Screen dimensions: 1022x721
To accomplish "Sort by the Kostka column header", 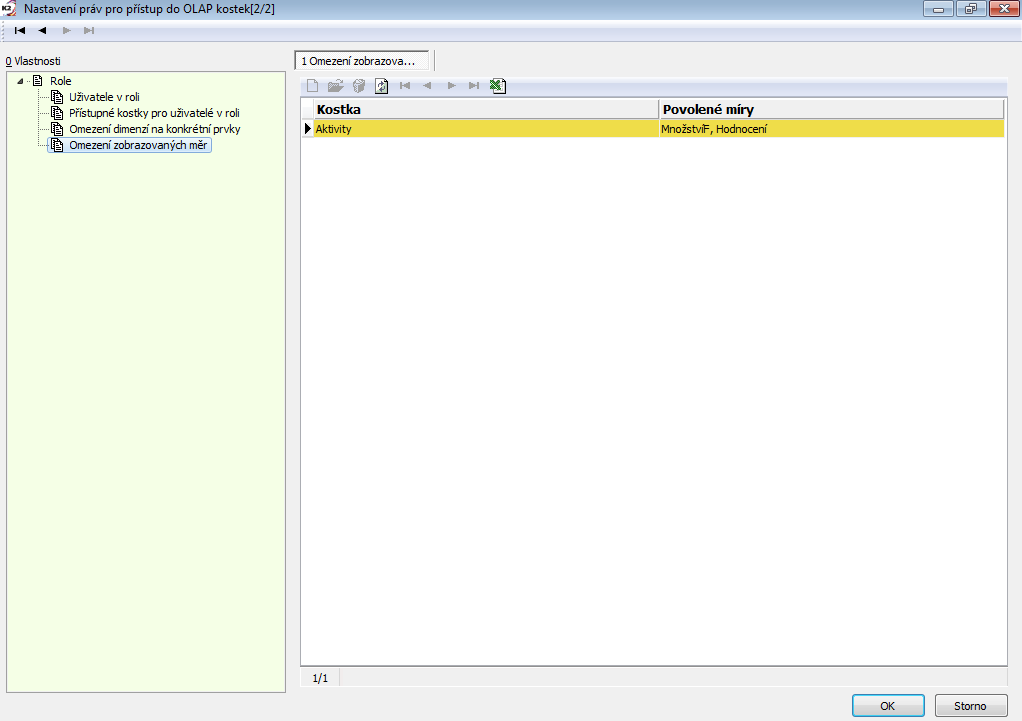I will [486, 110].
